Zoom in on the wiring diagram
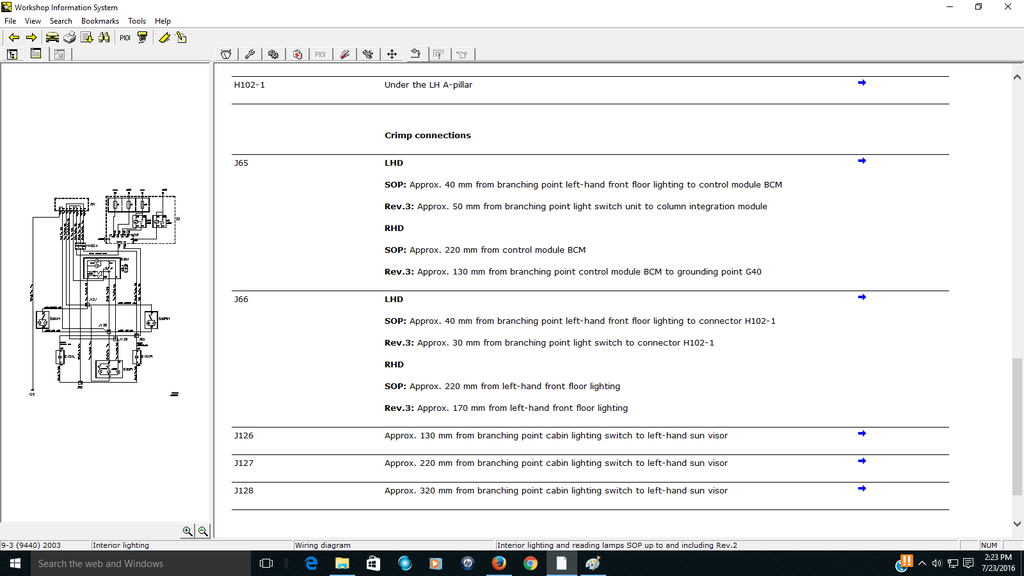The width and height of the screenshot is (1024, 576). click(187, 531)
